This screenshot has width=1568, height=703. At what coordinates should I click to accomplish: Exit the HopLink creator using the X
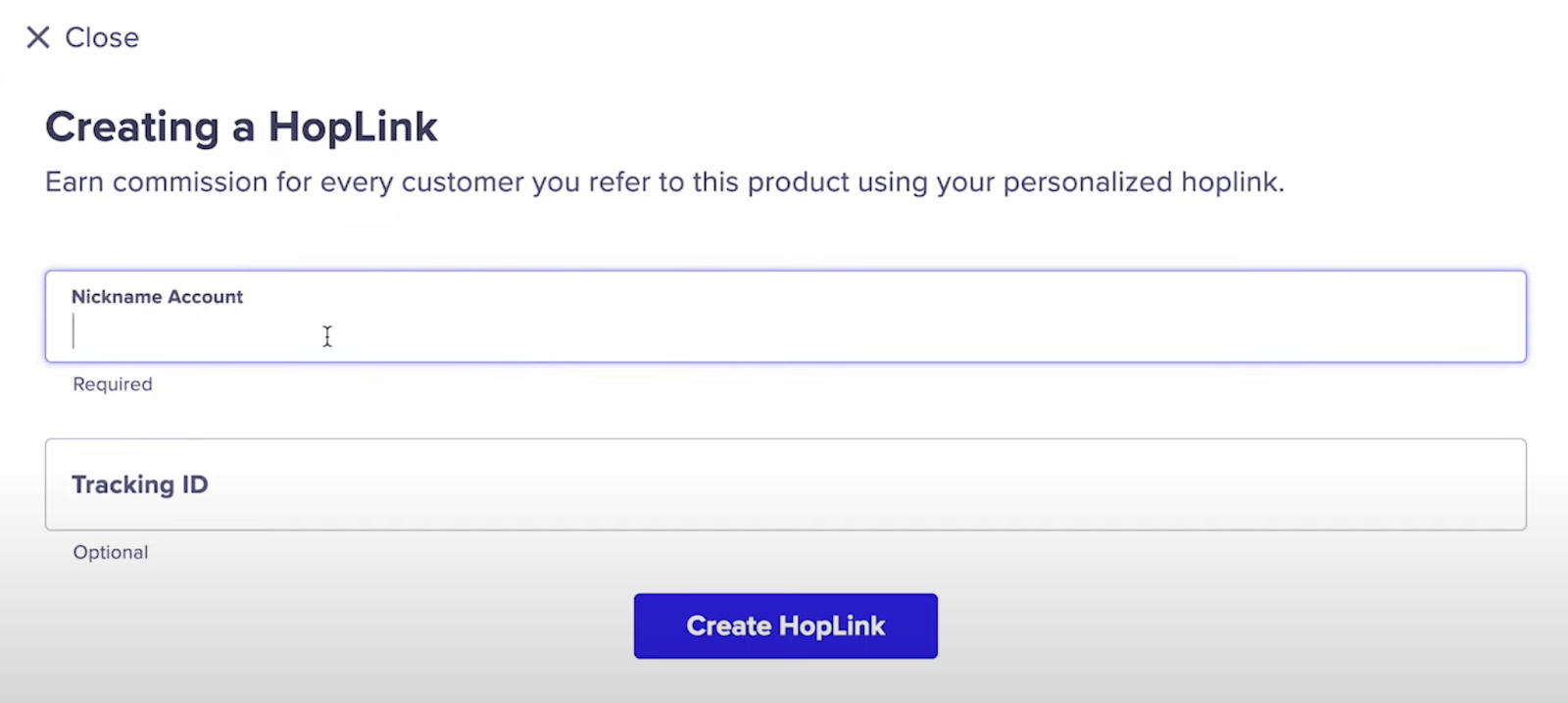pos(38,37)
